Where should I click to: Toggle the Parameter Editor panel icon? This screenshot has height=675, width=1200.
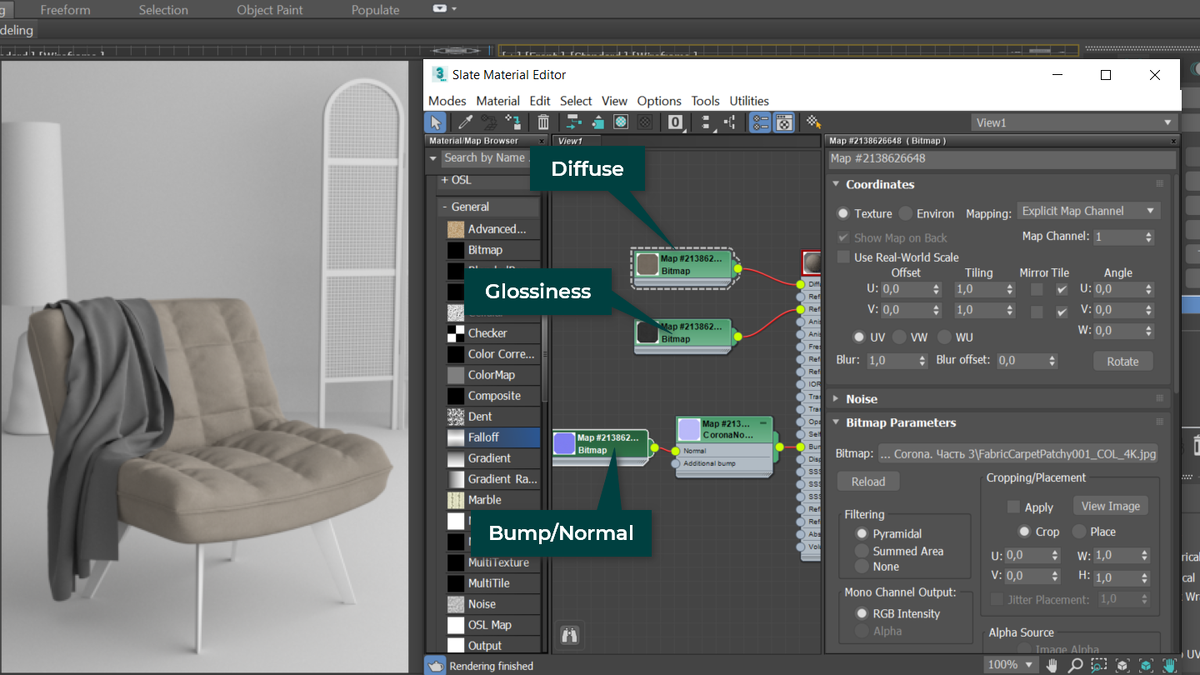pyautogui.click(x=784, y=122)
